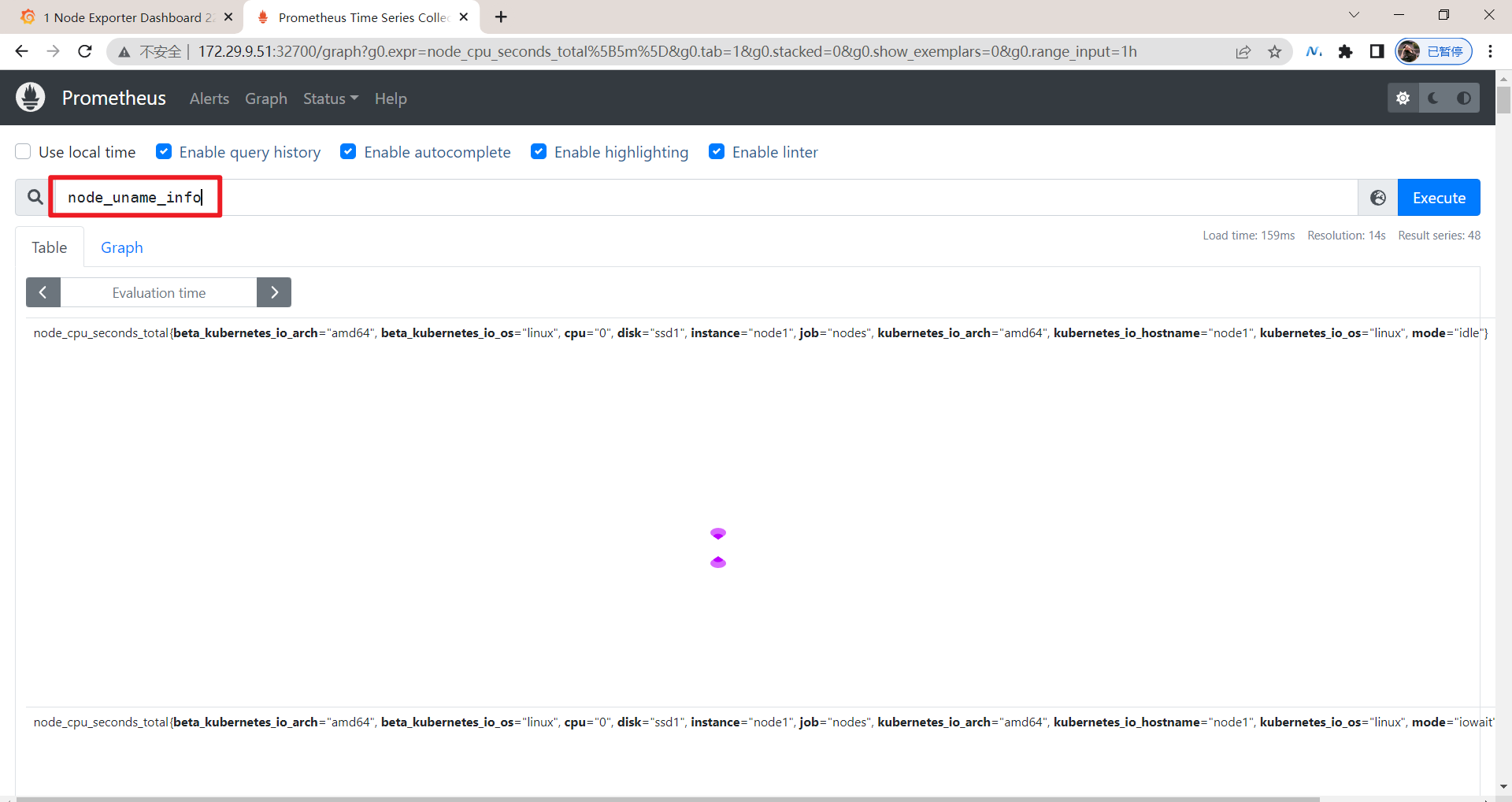This screenshot has width=1512, height=802.
Task: Disable Enable autocomplete checkbox
Action: tap(348, 151)
